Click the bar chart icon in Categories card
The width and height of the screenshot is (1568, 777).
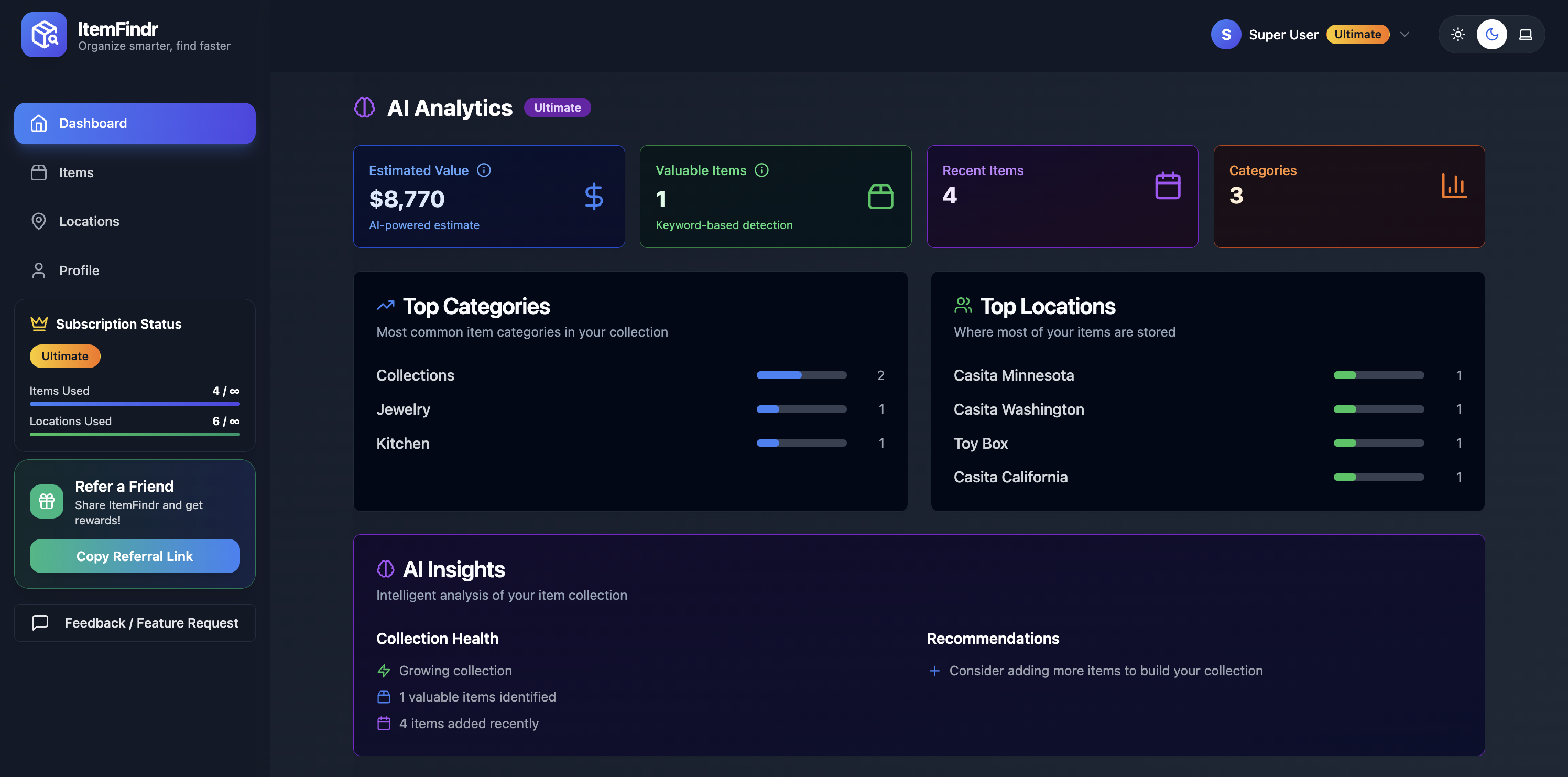click(x=1454, y=186)
